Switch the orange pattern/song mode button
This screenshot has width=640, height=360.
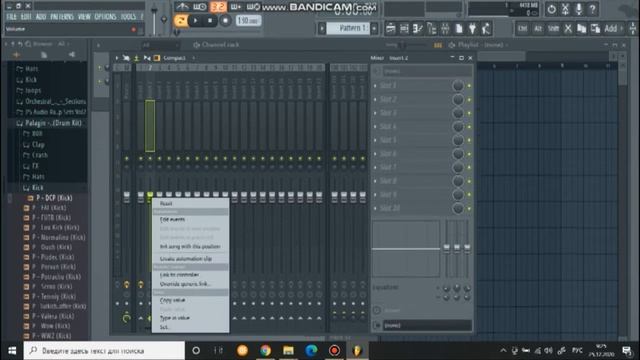[180, 20]
